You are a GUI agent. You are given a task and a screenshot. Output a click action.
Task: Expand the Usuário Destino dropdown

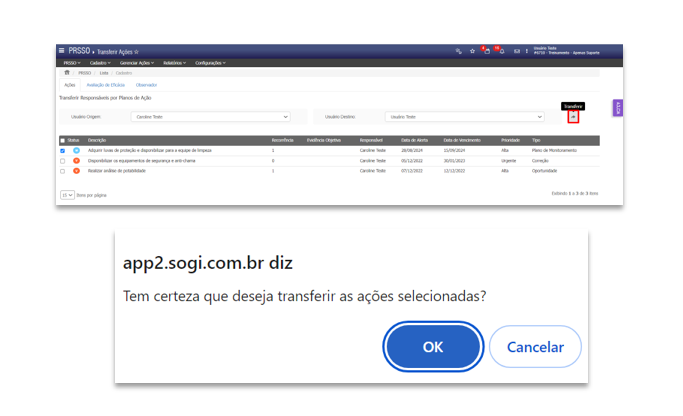click(x=465, y=117)
